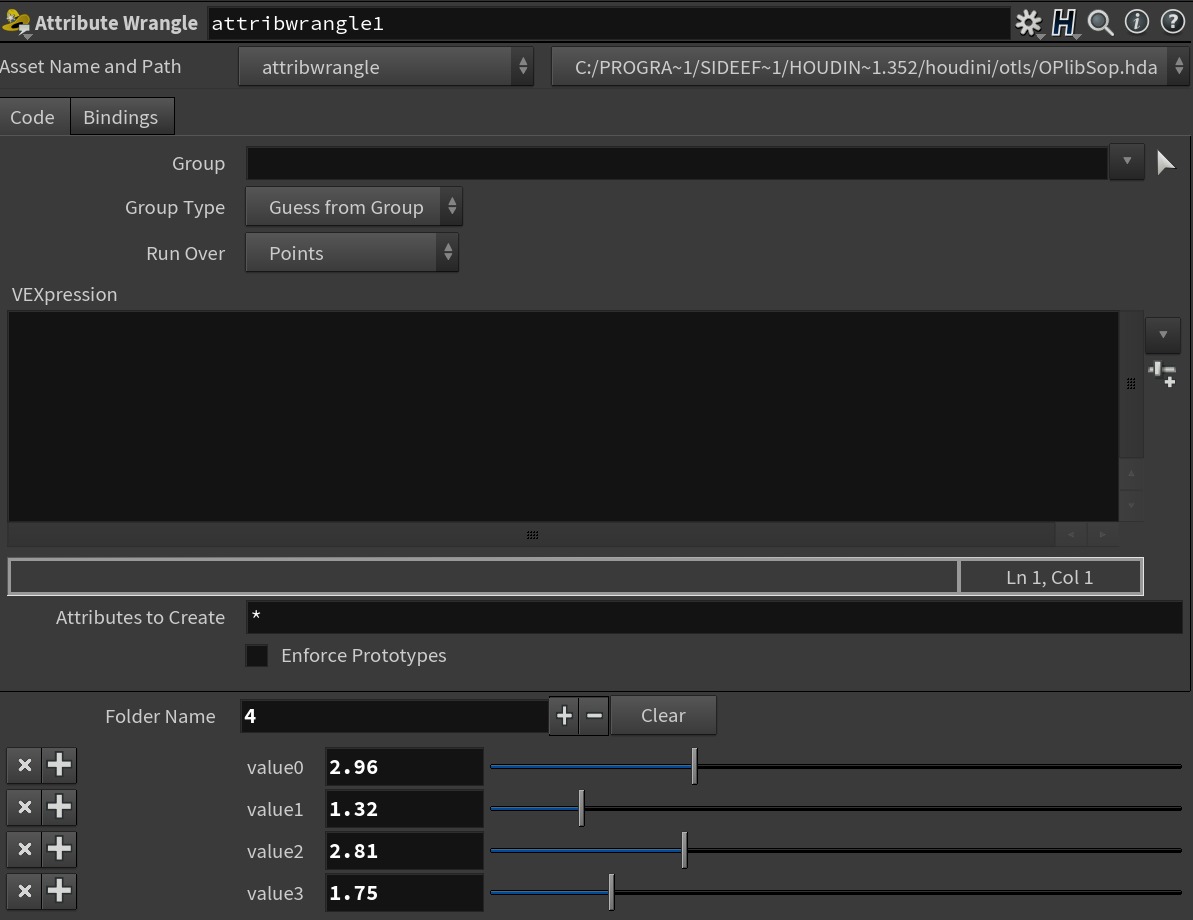Click the value1 slider handle
The width and height of the screenshot is (1193, 920).
pyautogui.click(x=581, y=808)
